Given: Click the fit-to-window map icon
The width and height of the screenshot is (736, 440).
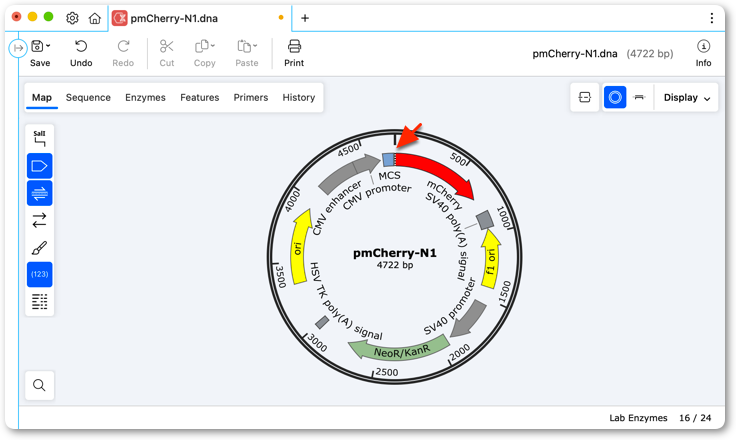Looking at the screenshot, I should [585, 98].
